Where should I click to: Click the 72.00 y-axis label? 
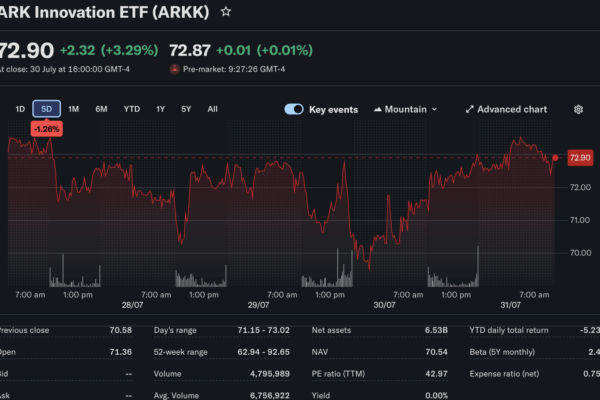[580, 187]
